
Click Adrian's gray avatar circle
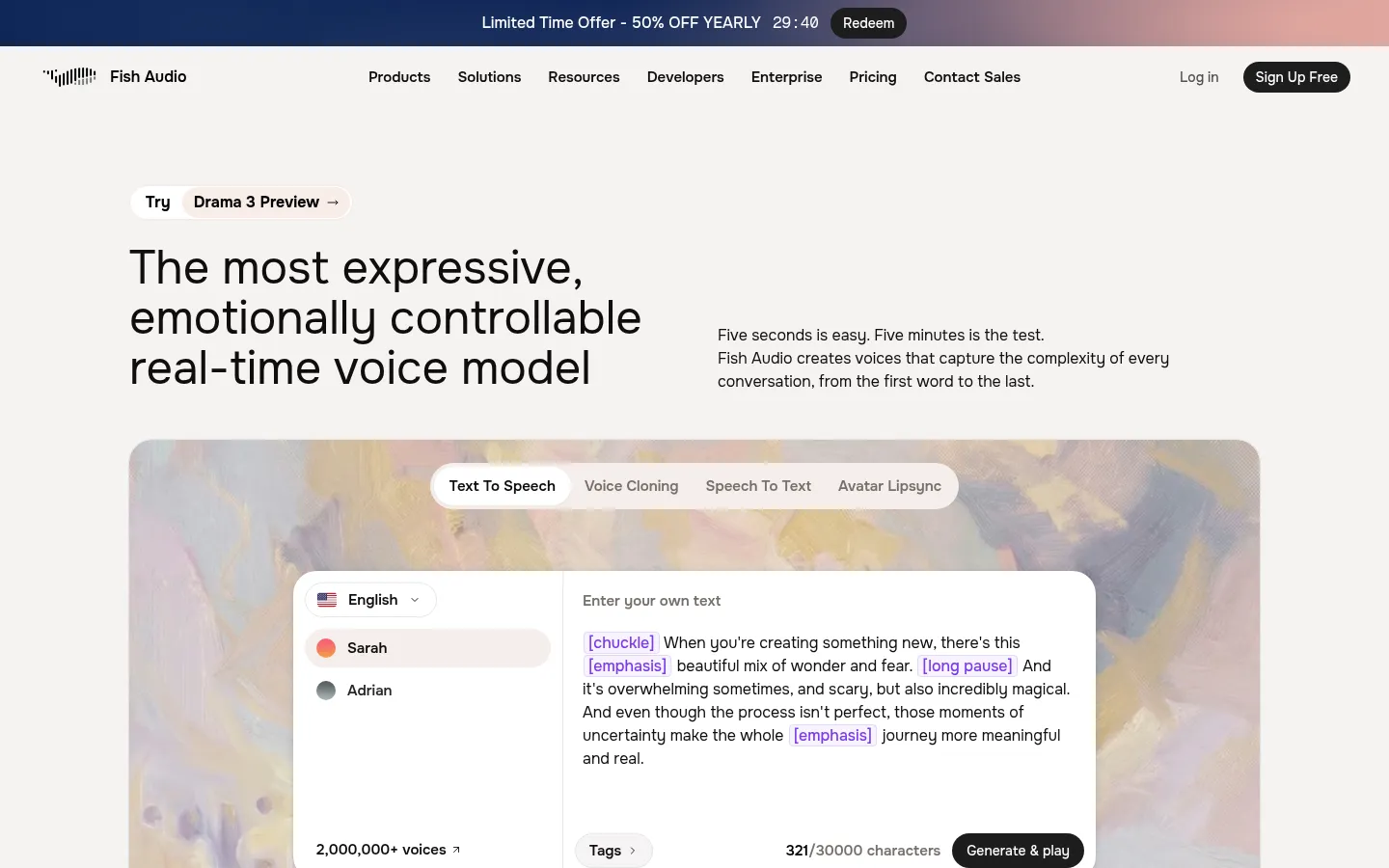tap(326, 691)
